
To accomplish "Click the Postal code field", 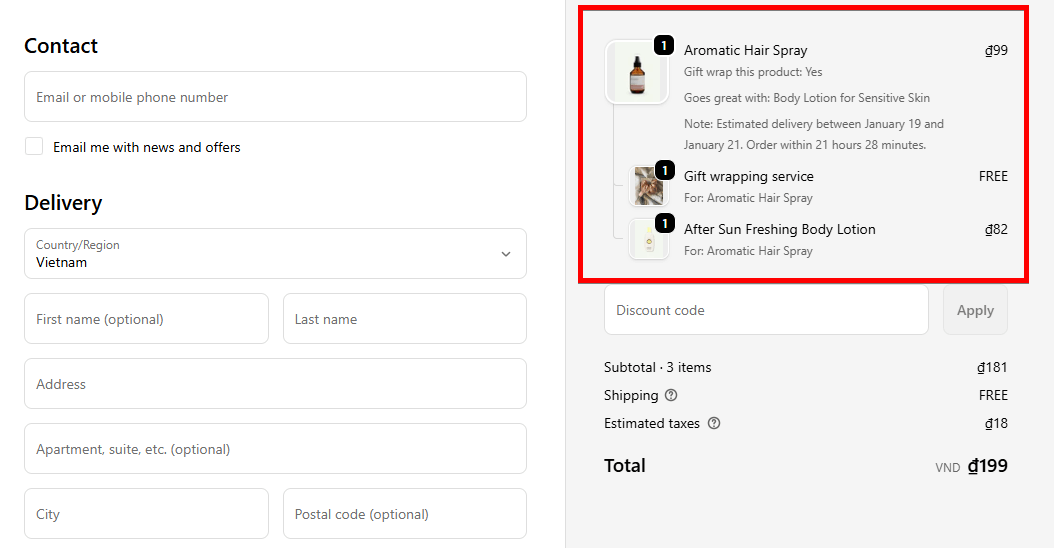I will point(404,514).
